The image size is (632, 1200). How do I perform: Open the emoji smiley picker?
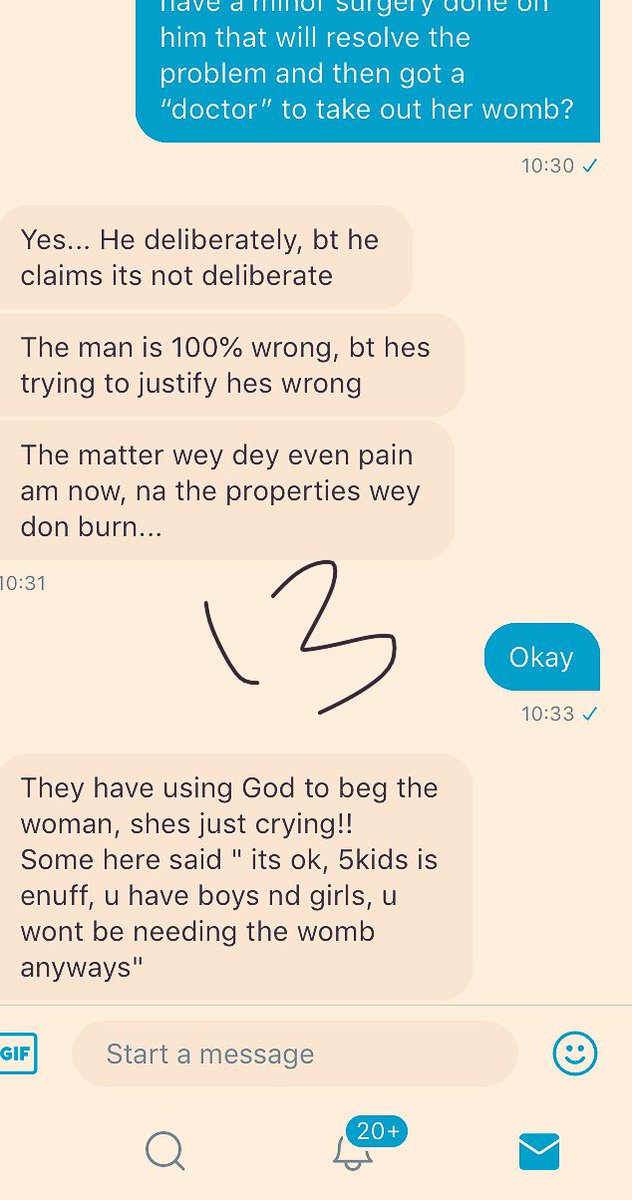[575, 1053]
